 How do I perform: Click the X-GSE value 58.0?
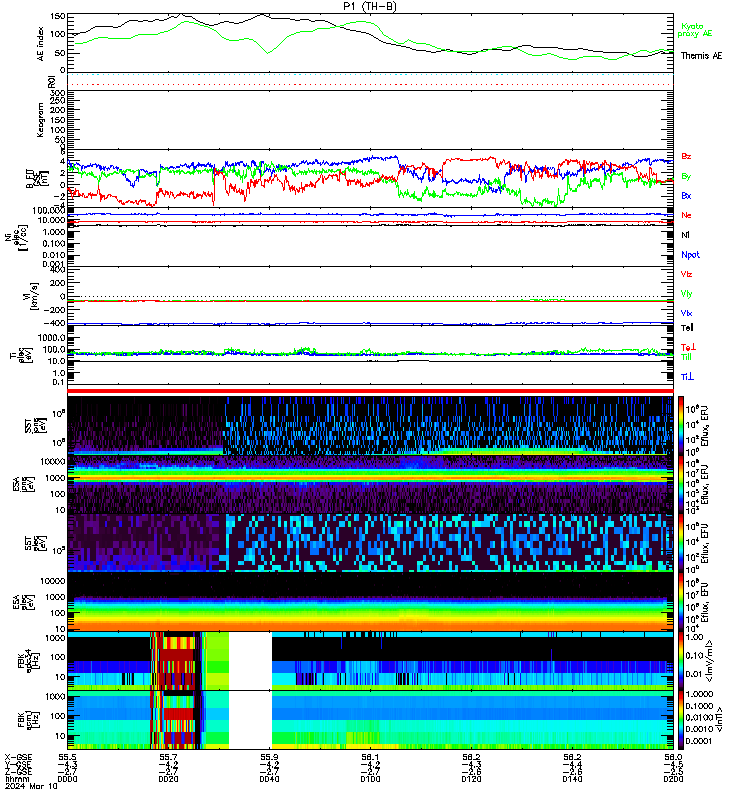pyautogui.click(x=673, y=757)
